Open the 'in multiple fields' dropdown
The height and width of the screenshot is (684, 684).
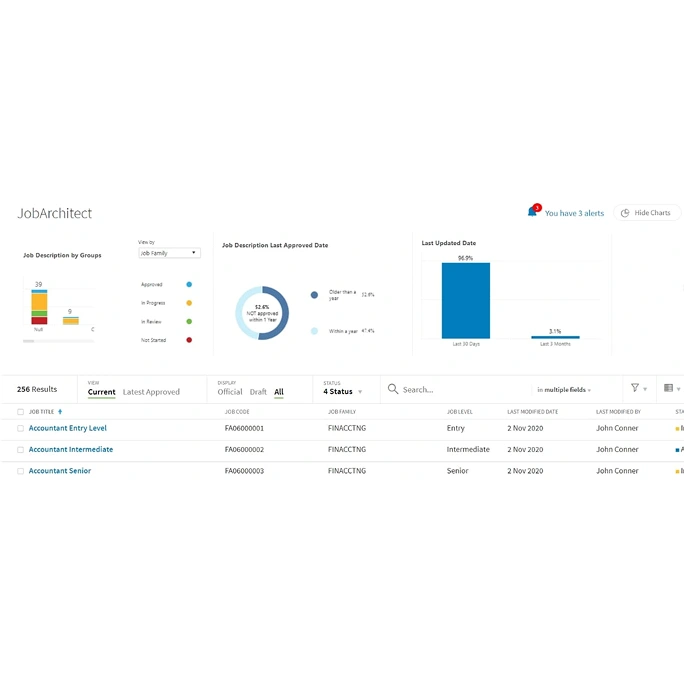click(564, 390)
